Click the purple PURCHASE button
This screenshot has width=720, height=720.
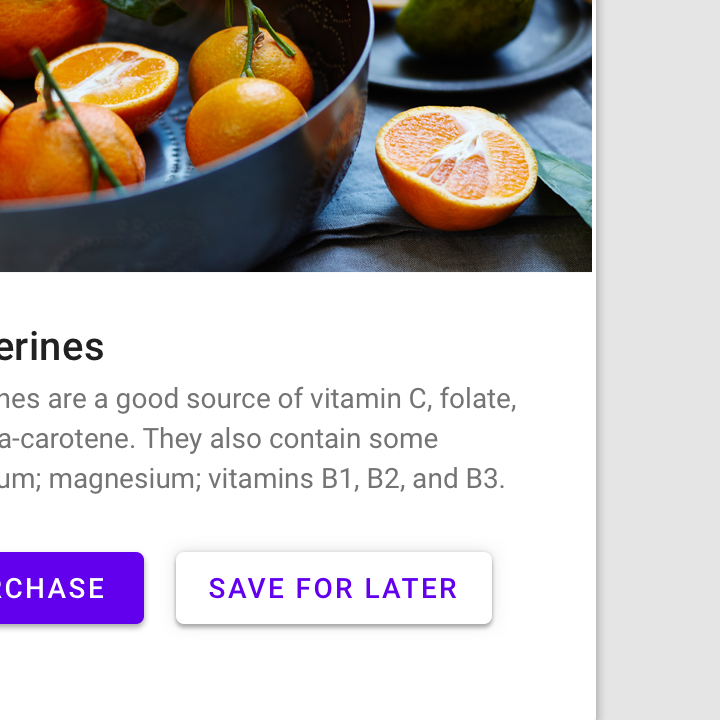(x=71, y=588)
